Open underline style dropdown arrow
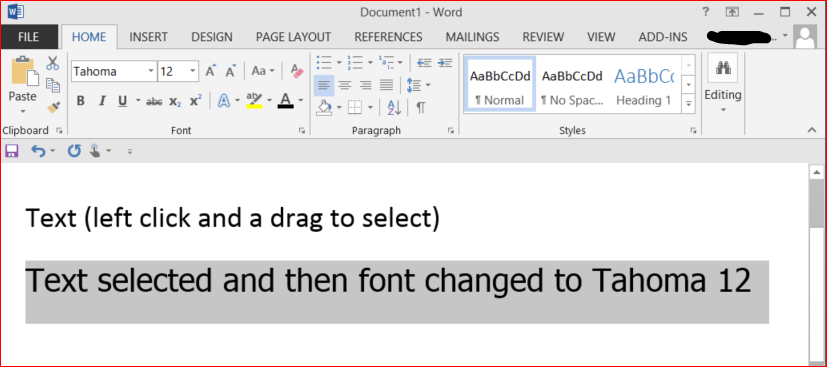This screenshot has height=367, width=827. tap(138, 101)
